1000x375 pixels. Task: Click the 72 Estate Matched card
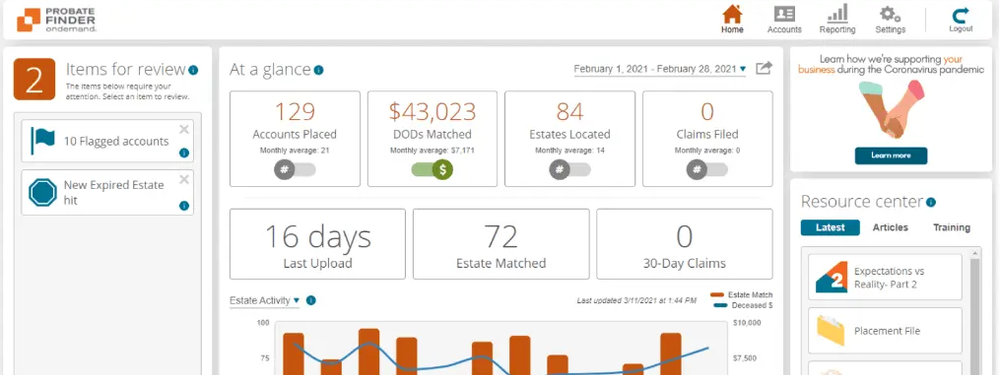pos(501,244)
